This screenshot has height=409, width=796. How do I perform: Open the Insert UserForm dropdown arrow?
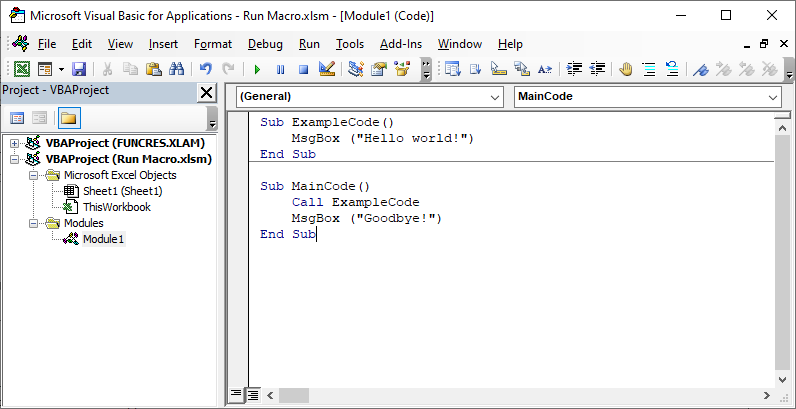click(61, 69)
